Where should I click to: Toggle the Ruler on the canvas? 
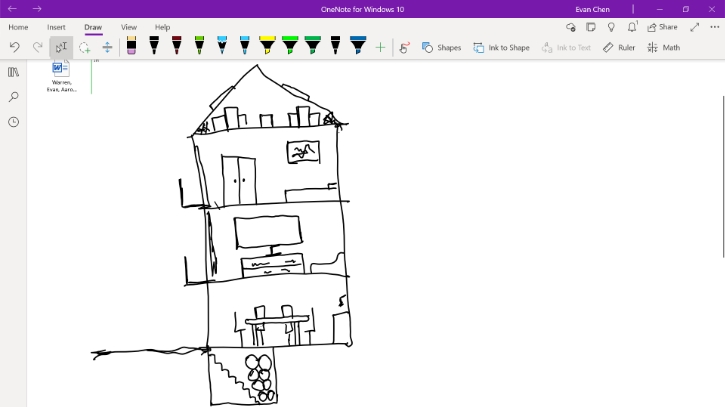618,47
